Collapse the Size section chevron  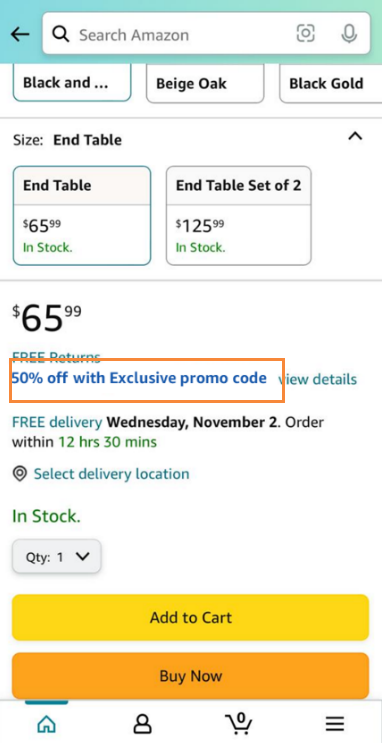click(x=355, y=136)
